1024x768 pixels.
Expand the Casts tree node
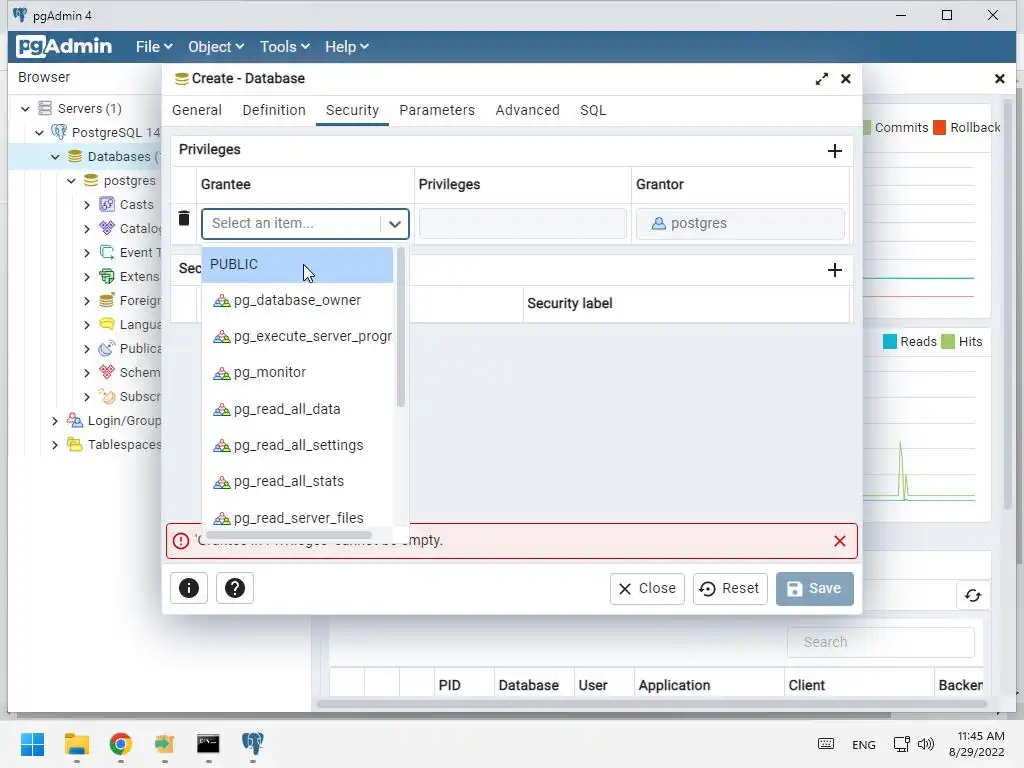point(87,204)
